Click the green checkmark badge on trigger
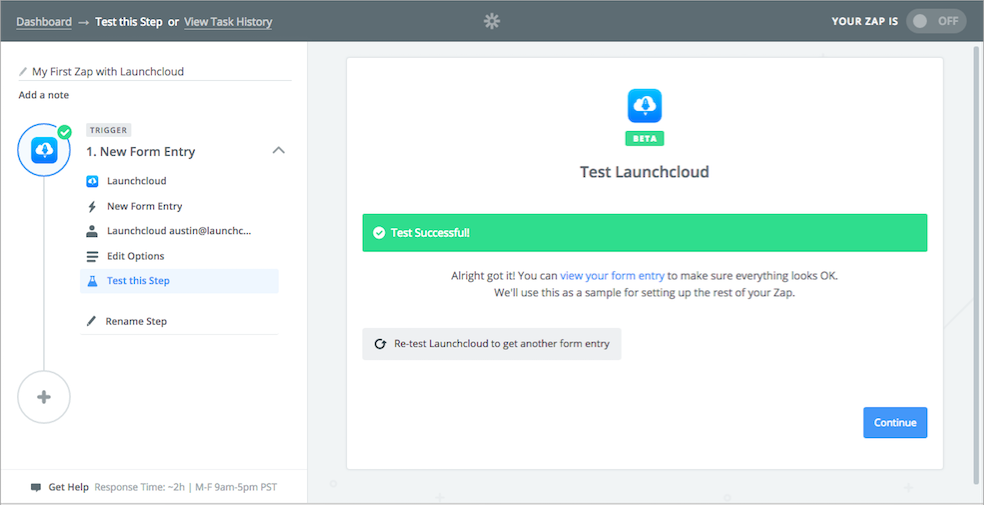This screenshot has width=984, height=505. (64, 132)
